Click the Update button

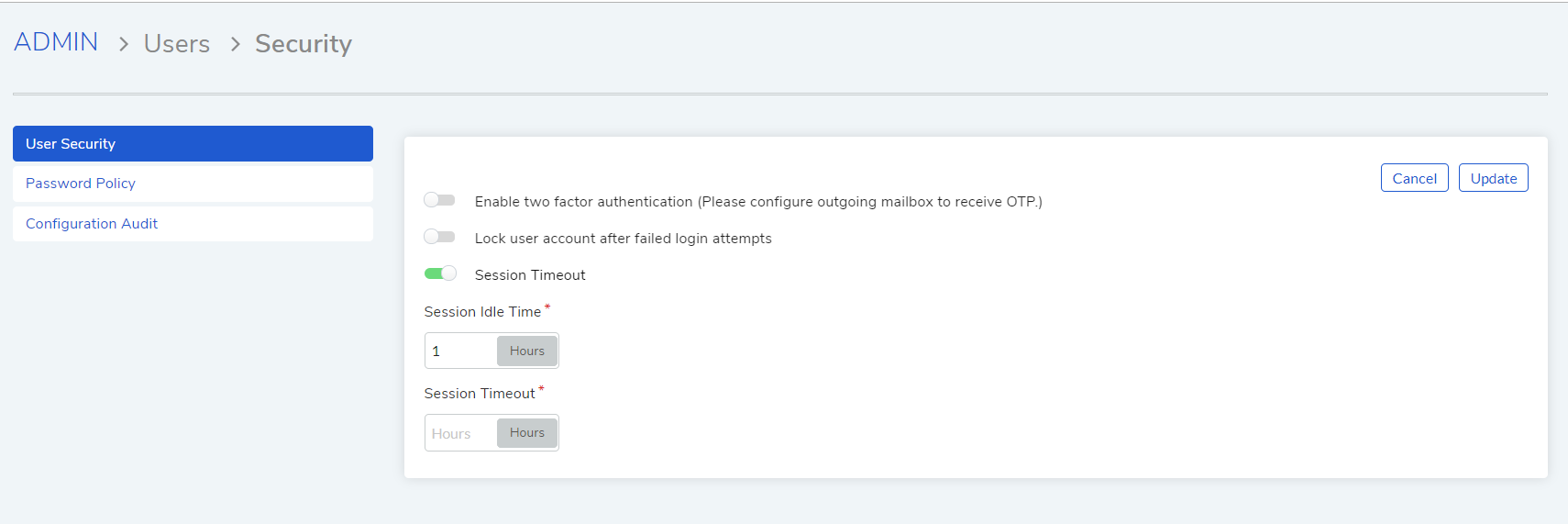1493,178
